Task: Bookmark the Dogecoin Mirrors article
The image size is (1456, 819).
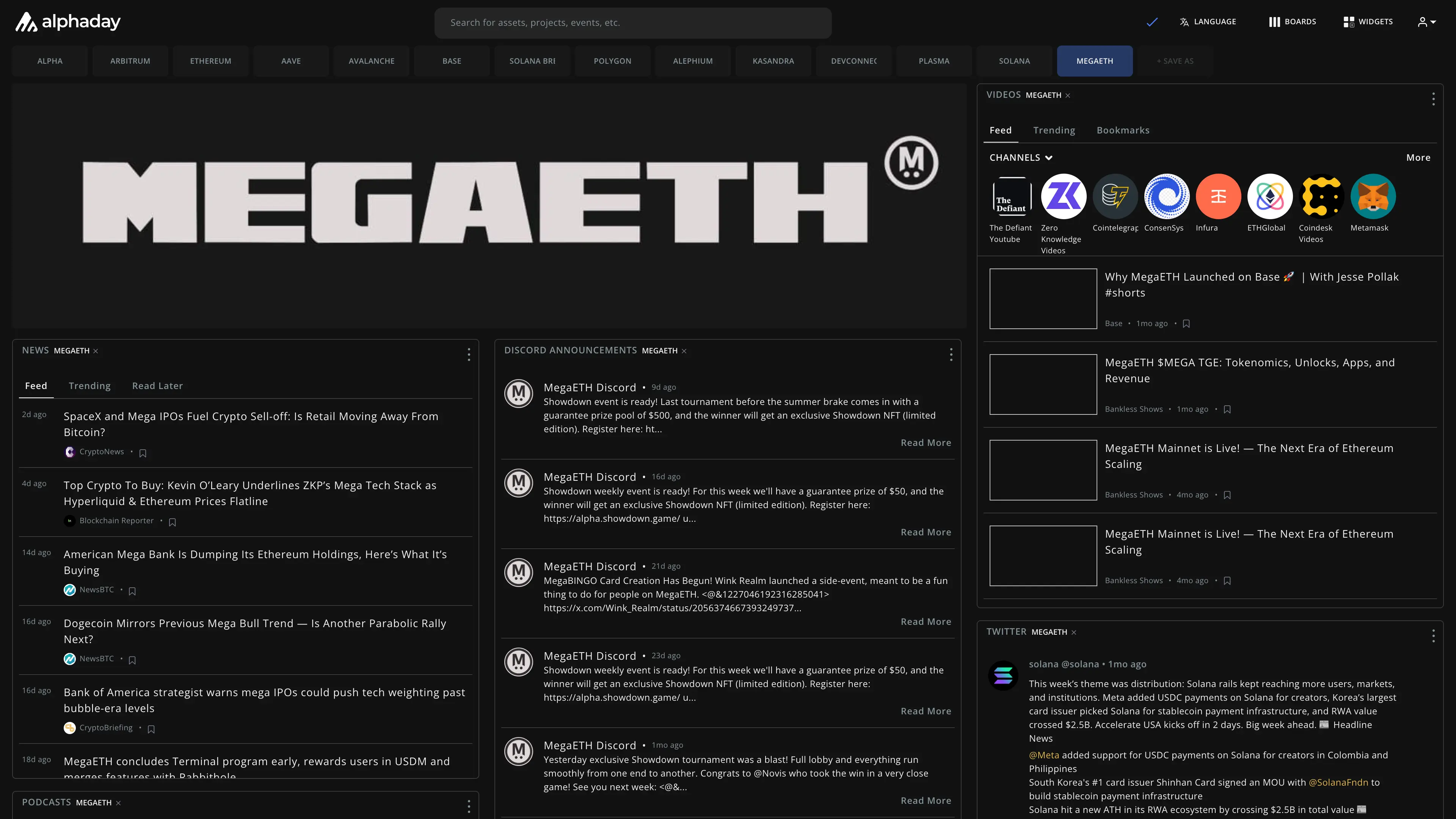Action: (132, 660)
